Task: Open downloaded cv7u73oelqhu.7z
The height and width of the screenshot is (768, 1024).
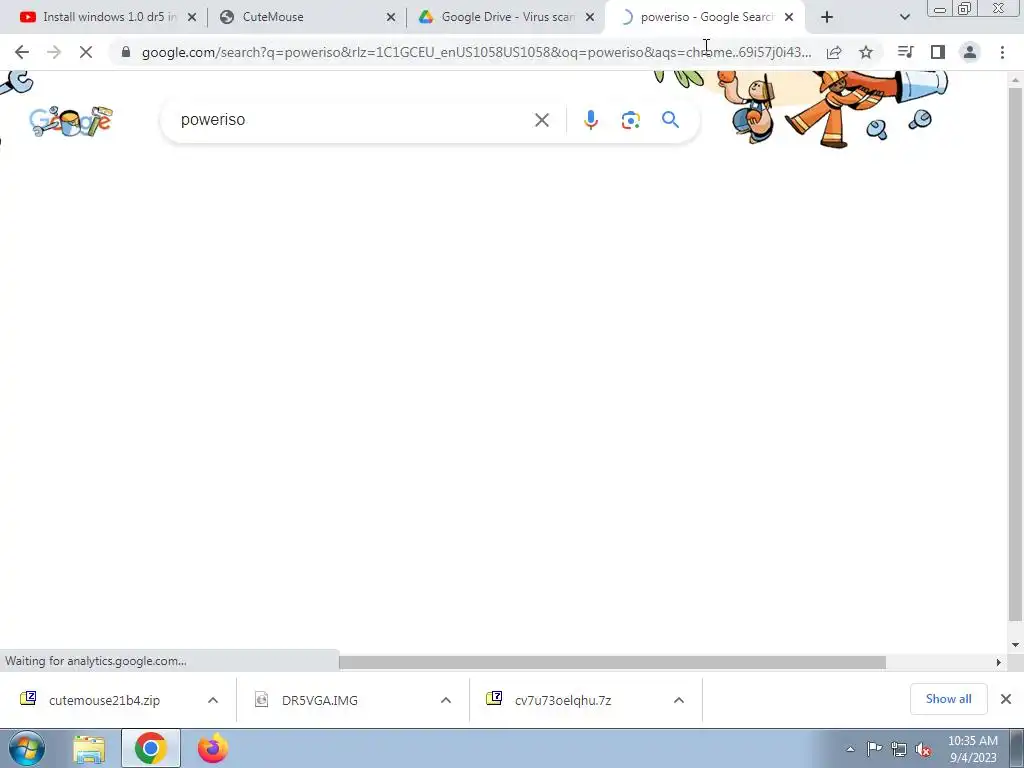Action: point(563,700)
